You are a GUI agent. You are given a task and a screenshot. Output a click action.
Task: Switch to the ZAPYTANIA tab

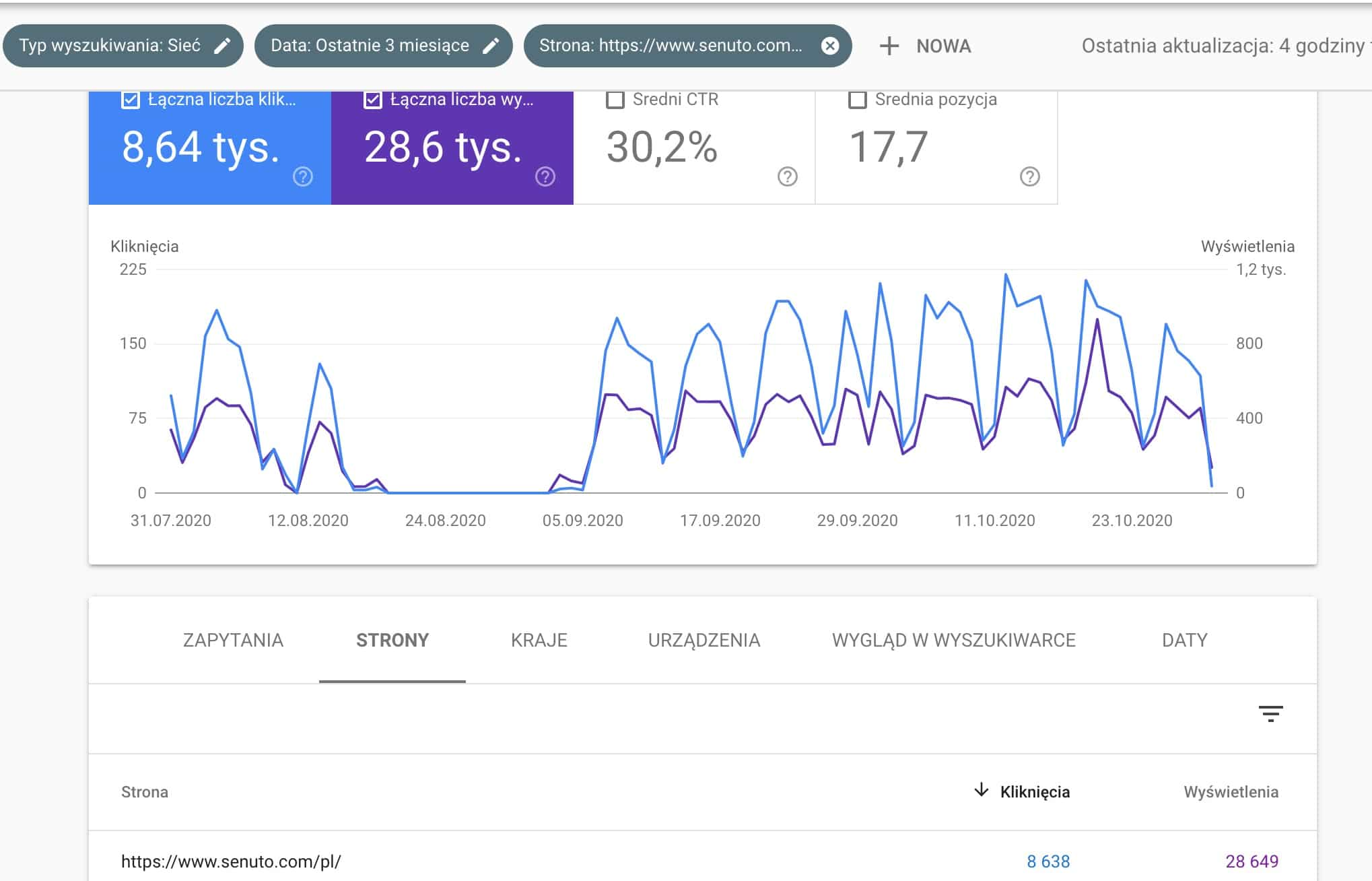tap(233, 640)
